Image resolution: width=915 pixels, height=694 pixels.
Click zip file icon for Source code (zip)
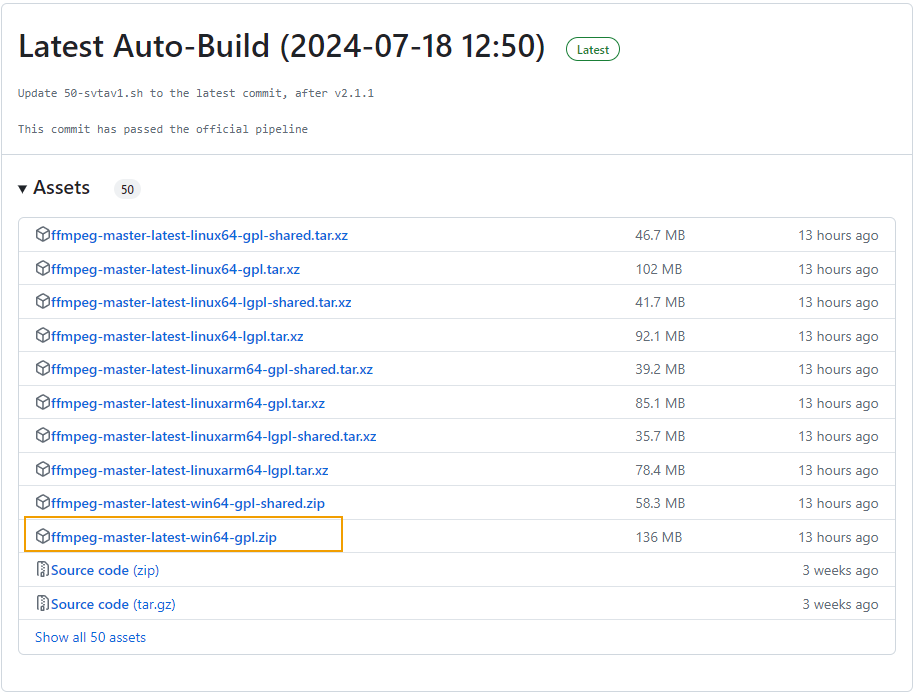pyautogui.click(x=43, y=570)
